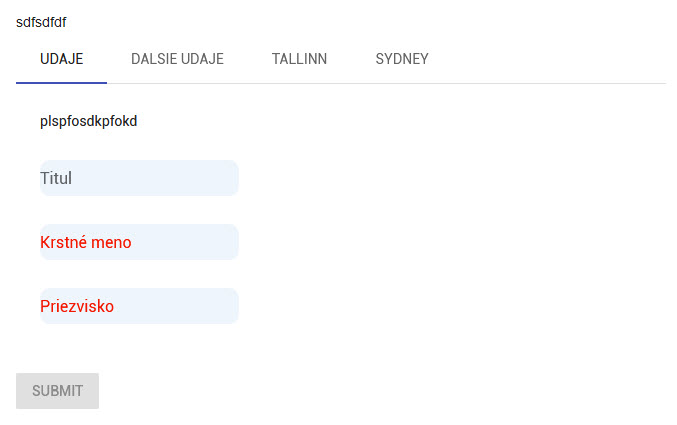The height and width of the screenshot is (425, 677).
Task: Activate the Priezvisko text field
Action: click(139, 306)
